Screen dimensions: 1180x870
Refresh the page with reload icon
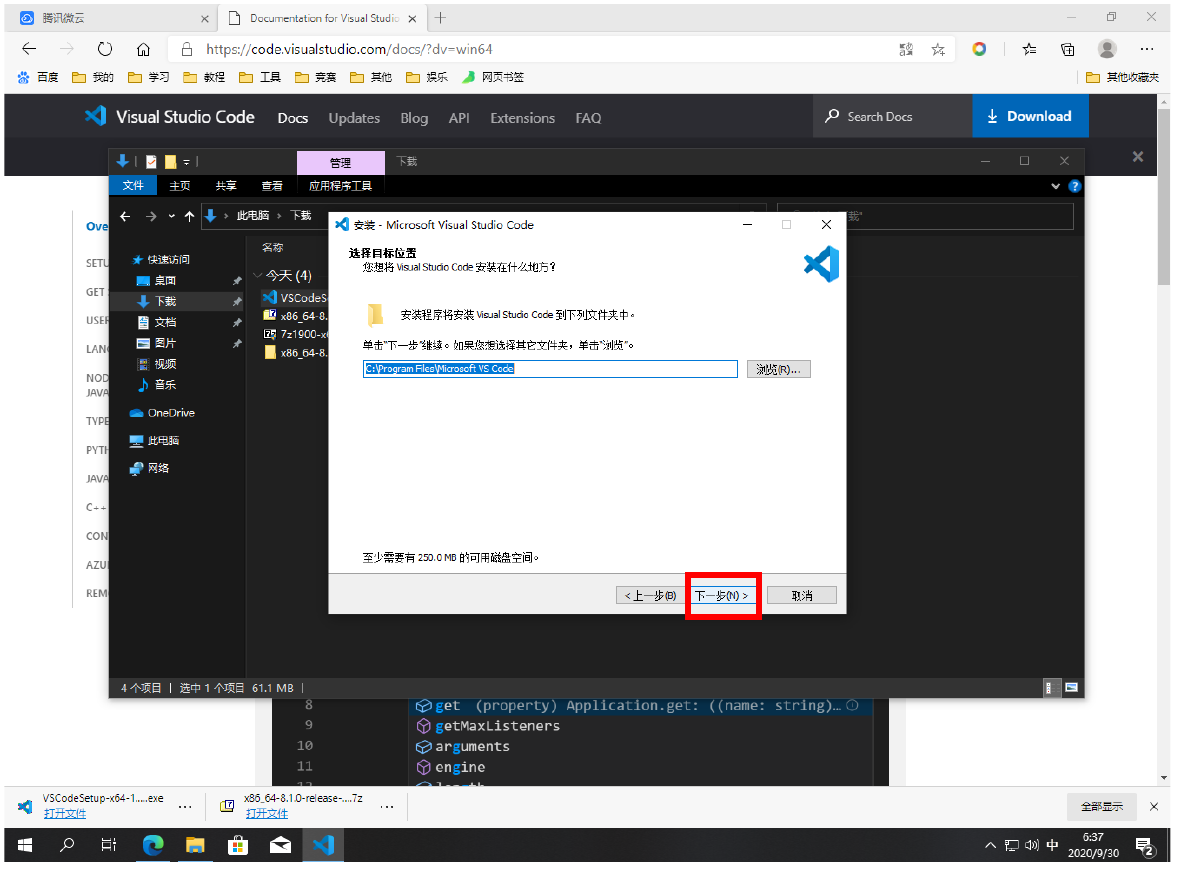[105, 49]
